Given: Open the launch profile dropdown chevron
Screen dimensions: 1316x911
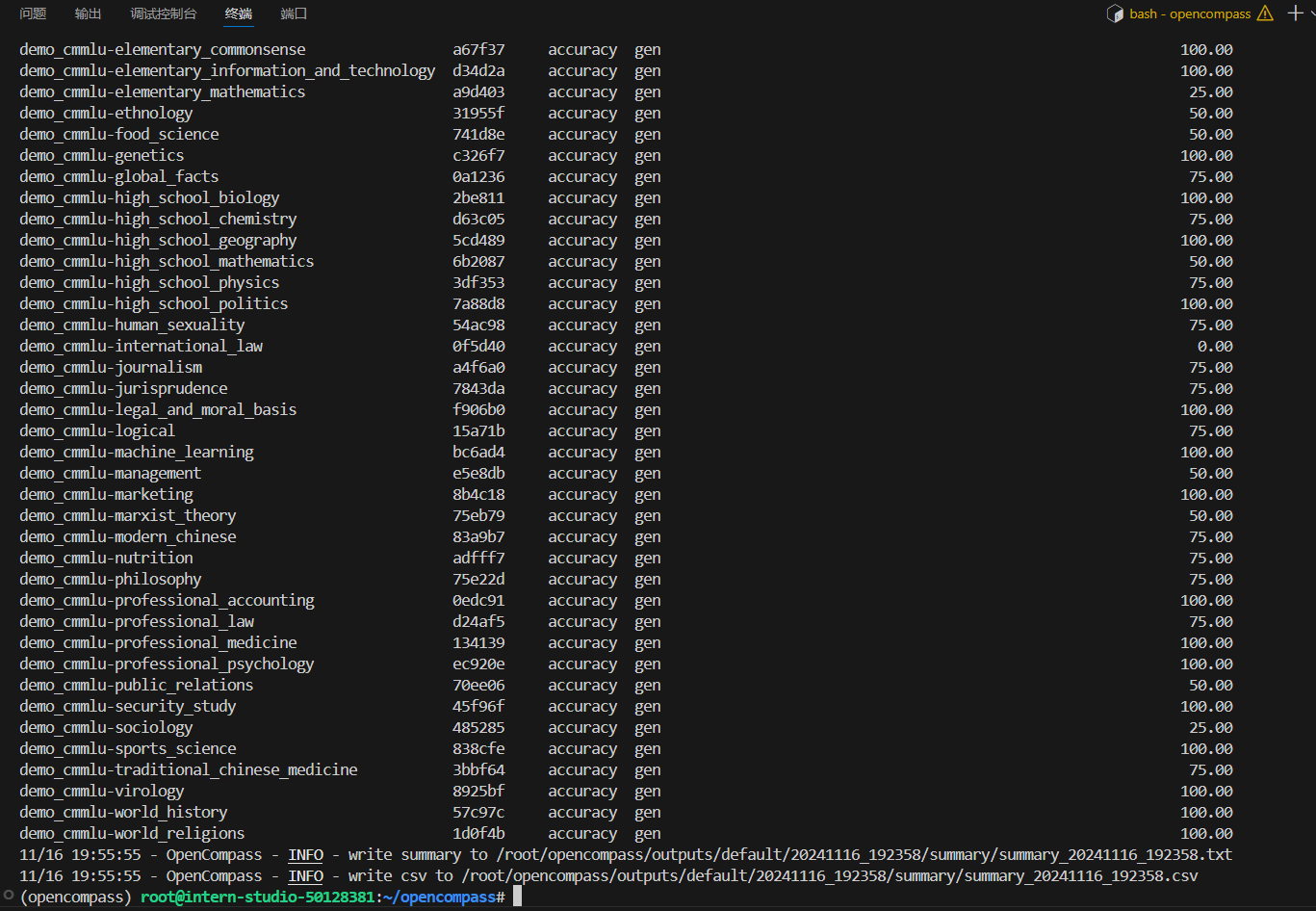Looking at the screenshot, I should [1312, 13].
